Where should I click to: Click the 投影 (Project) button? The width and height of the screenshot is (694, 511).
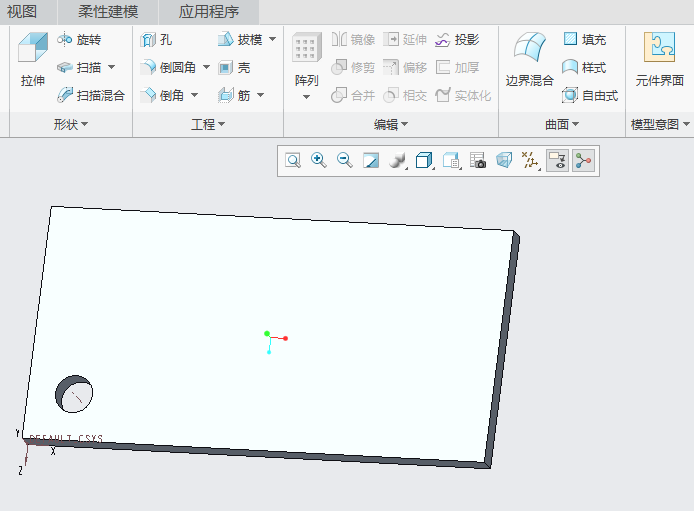point(457,40)
